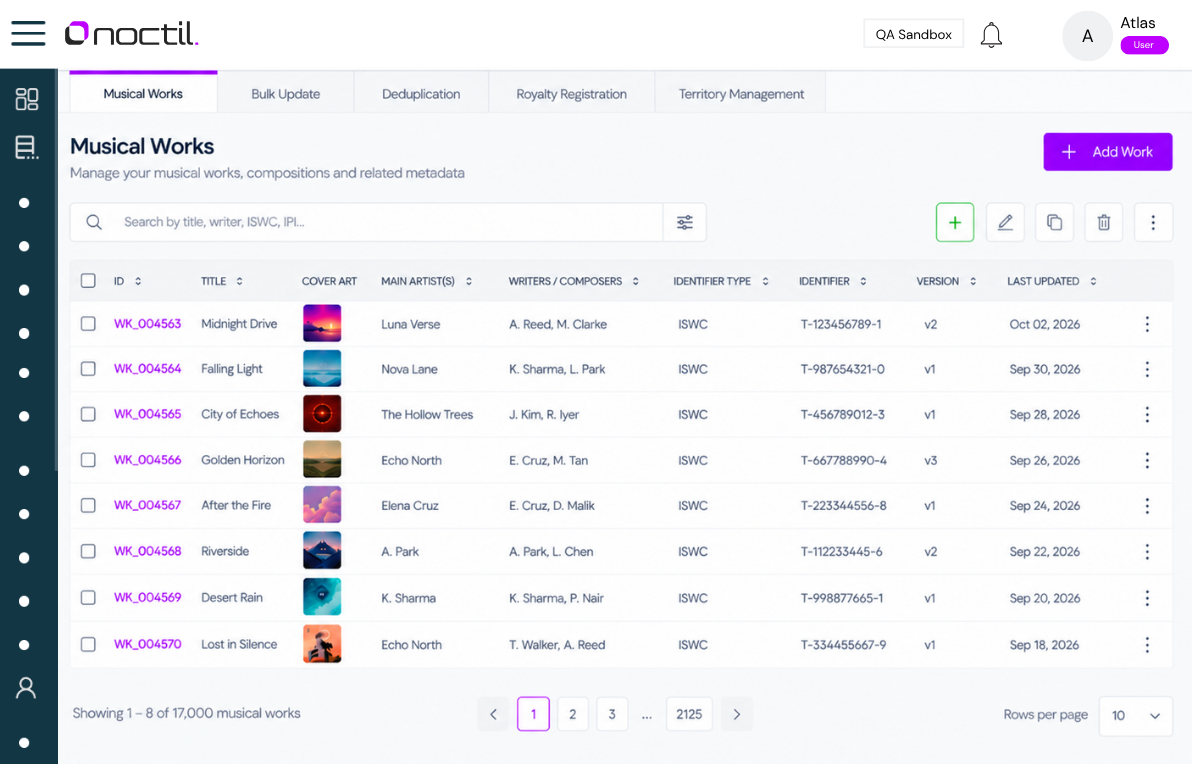
Task: Sort by Writers / Composers column
Action: coord(636,281)
